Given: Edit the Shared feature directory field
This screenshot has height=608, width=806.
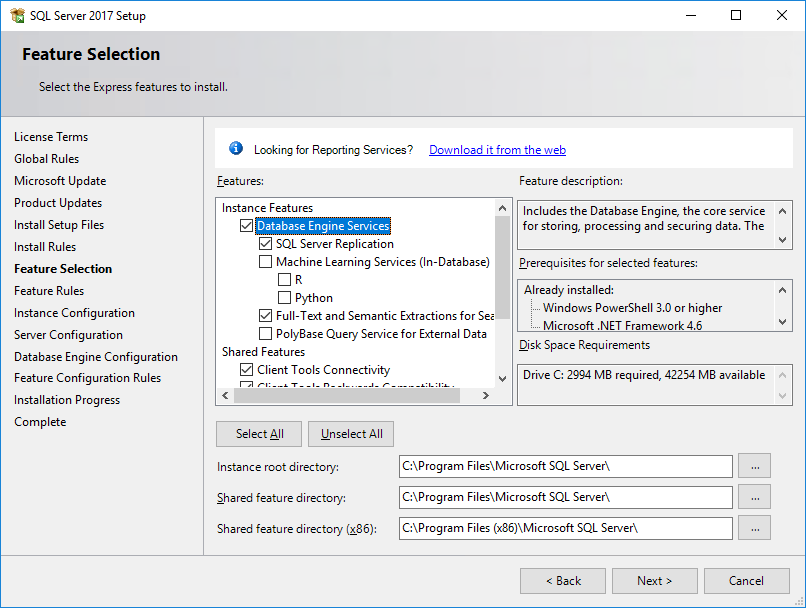Looking at the screenshot, I should coord(565,497).
